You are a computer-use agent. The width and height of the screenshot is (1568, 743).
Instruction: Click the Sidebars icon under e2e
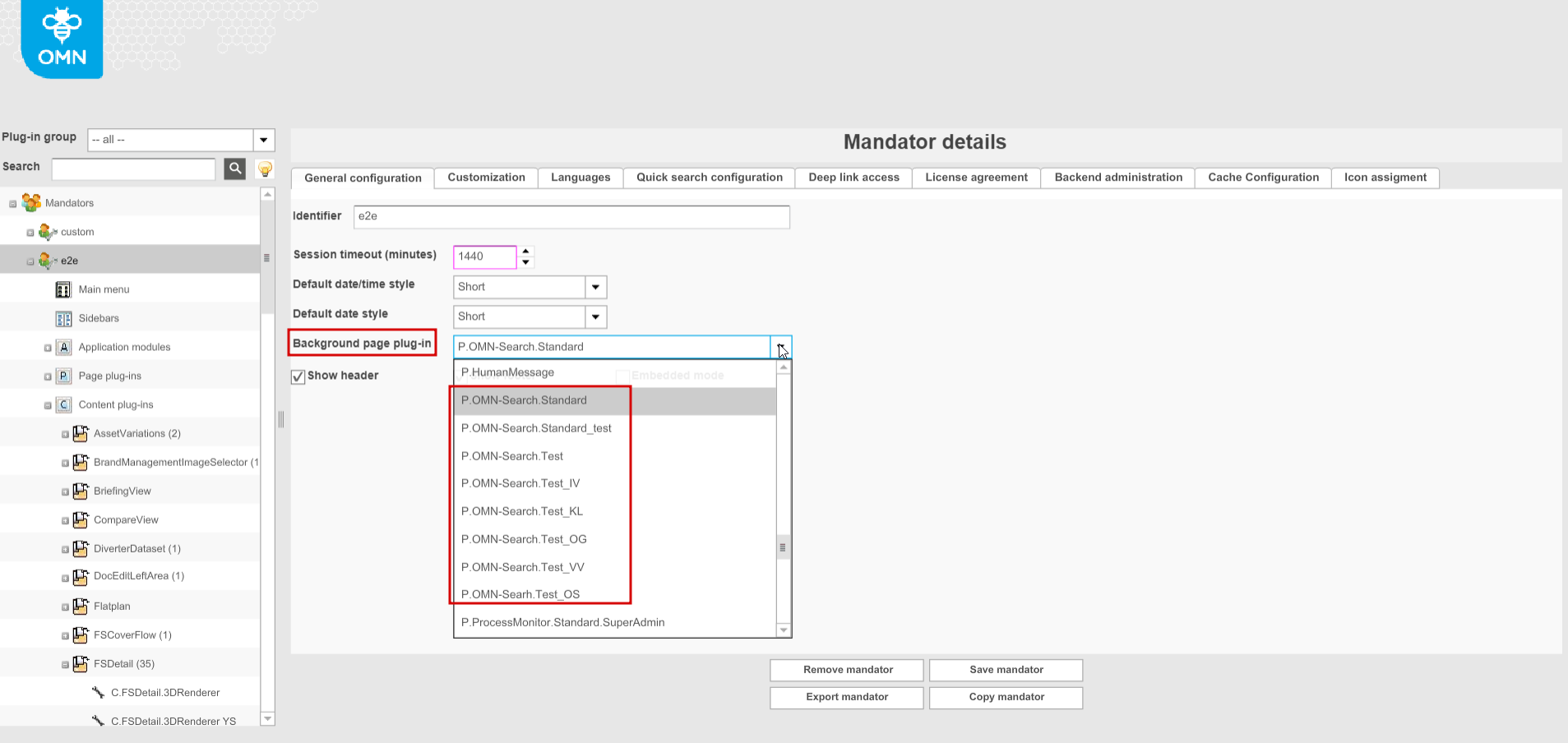(63, 318)
